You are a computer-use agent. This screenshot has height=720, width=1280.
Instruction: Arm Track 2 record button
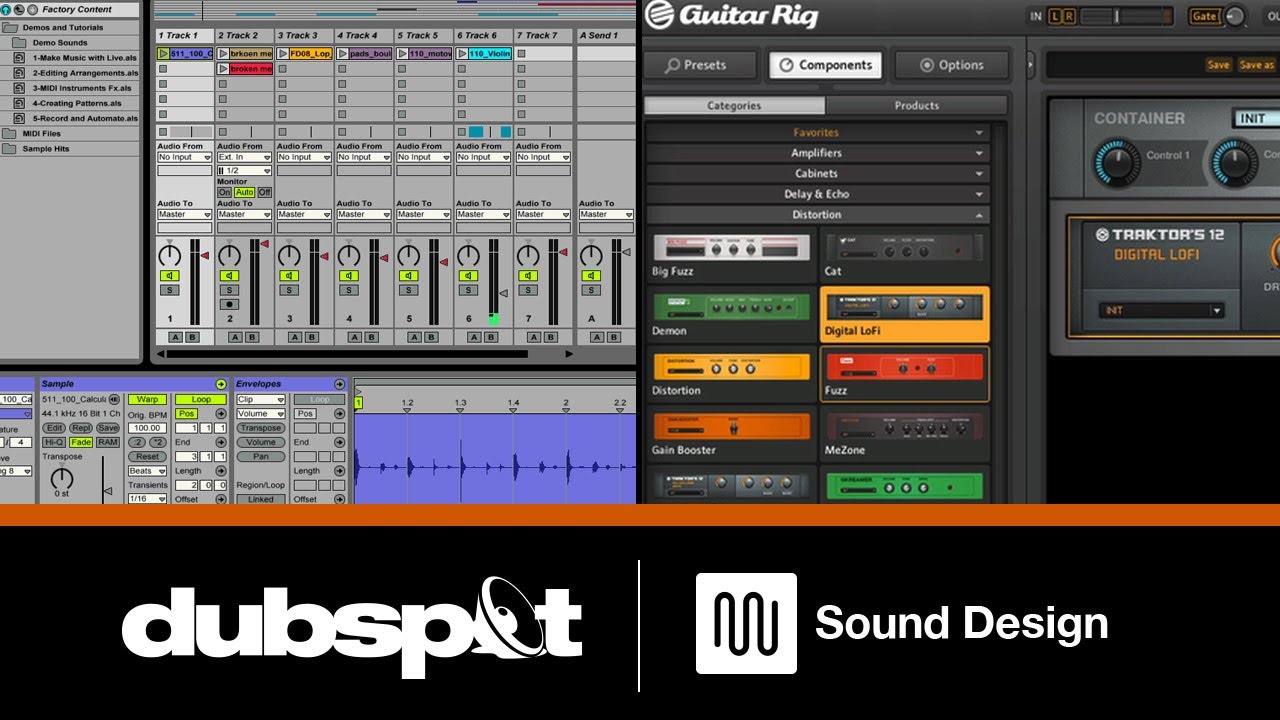click(230, 304)
